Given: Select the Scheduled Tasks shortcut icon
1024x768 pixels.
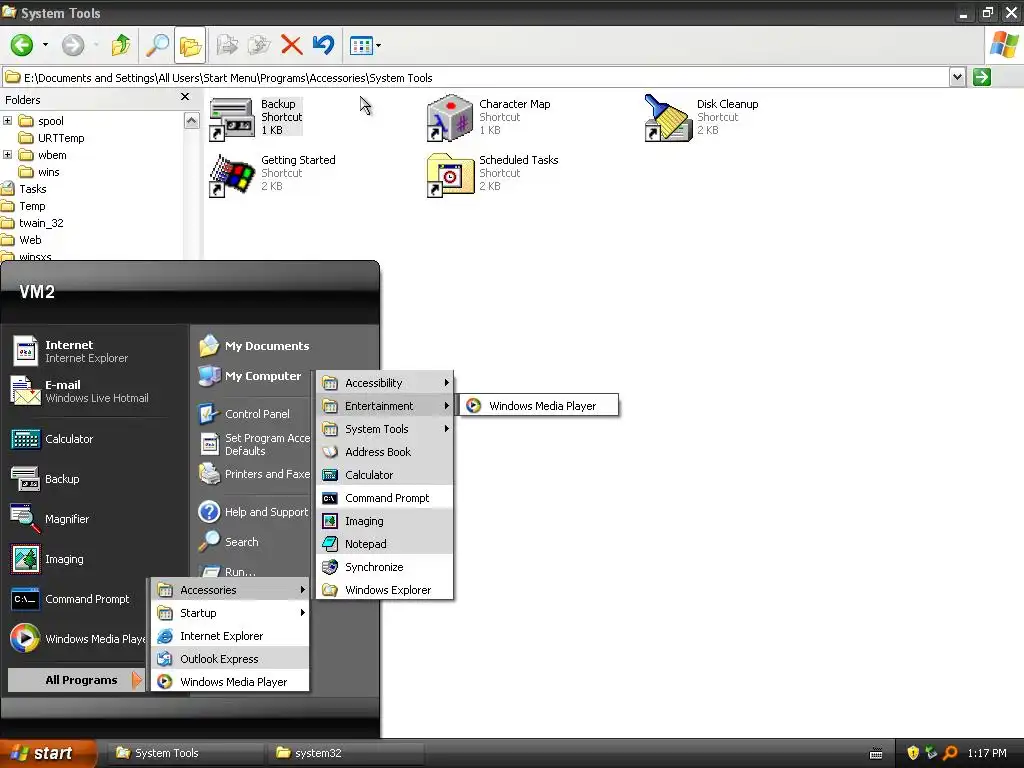Looking at the screenshot, I should (450, 175).
